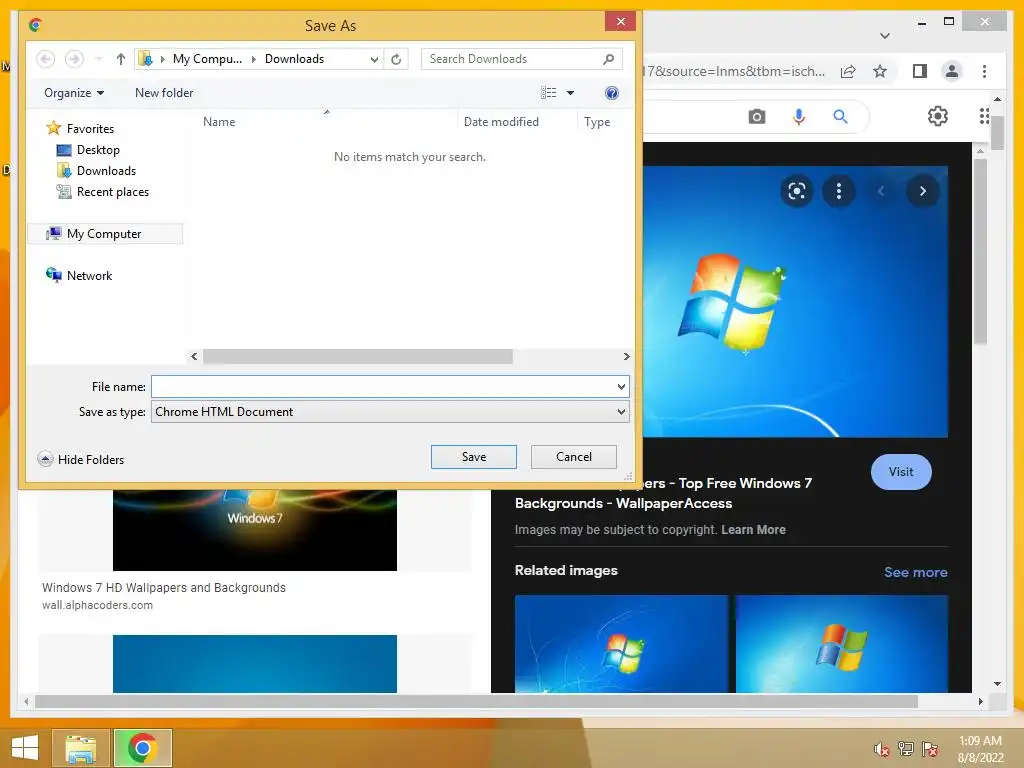Open the dialog Help icon
Screen dimensions: 1024x768
611,93
